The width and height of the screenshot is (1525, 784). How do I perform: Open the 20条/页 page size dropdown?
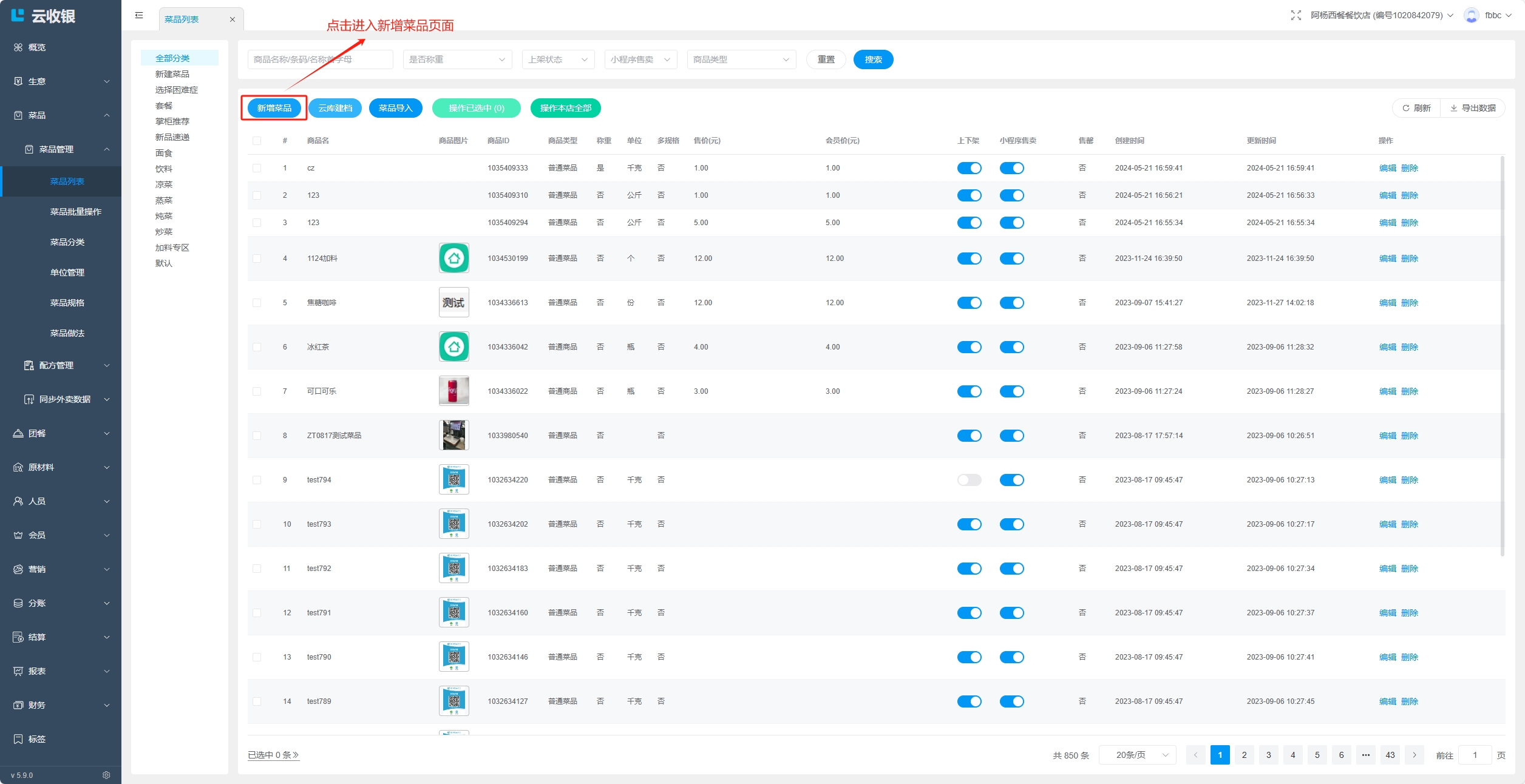[1137, 755]
